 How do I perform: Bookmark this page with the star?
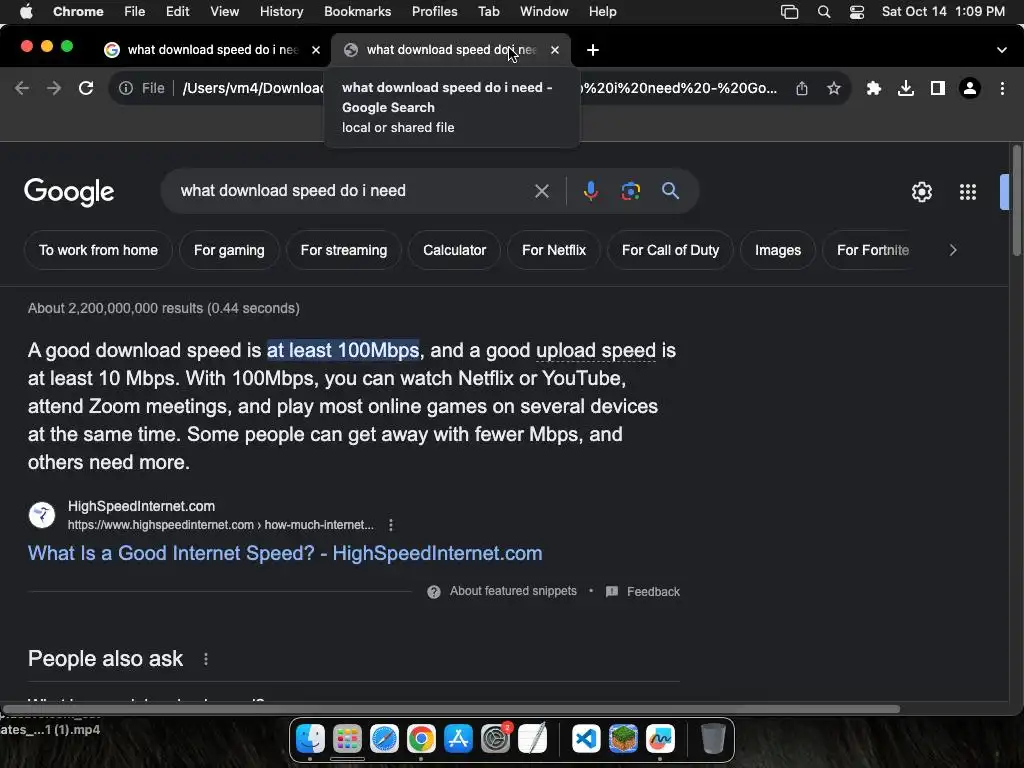833,88
